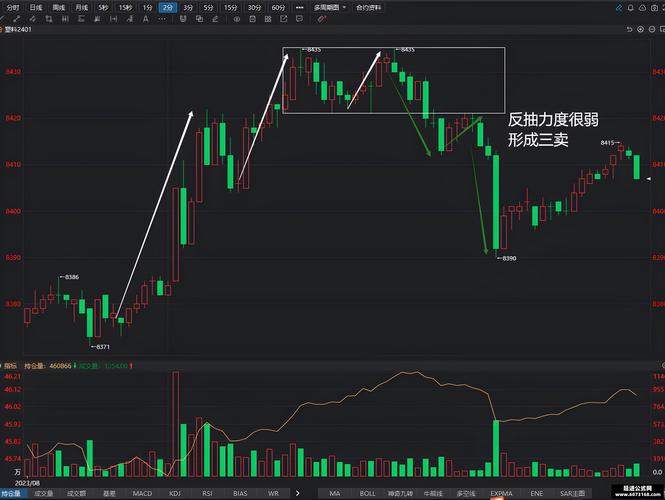This screenshot has width=665, height=500.
Task: Click the zoom out chart icon
Action: pos(652,29)
